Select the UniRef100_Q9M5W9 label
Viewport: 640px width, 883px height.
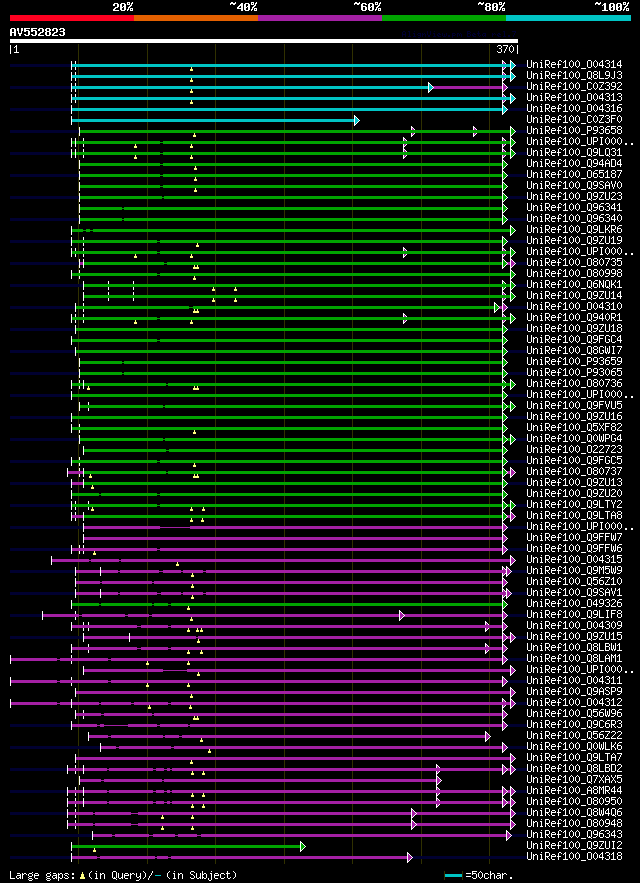point(574,570)
